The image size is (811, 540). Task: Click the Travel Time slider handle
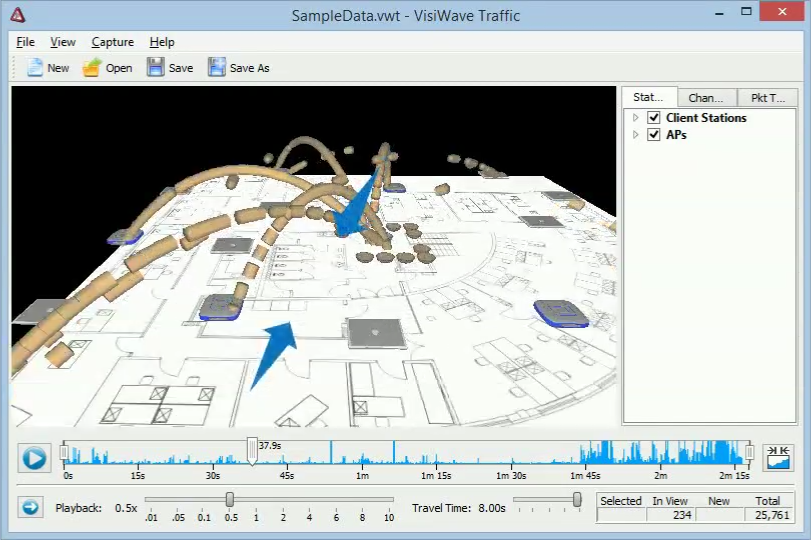pyautogui.click(x=577, y=499)
